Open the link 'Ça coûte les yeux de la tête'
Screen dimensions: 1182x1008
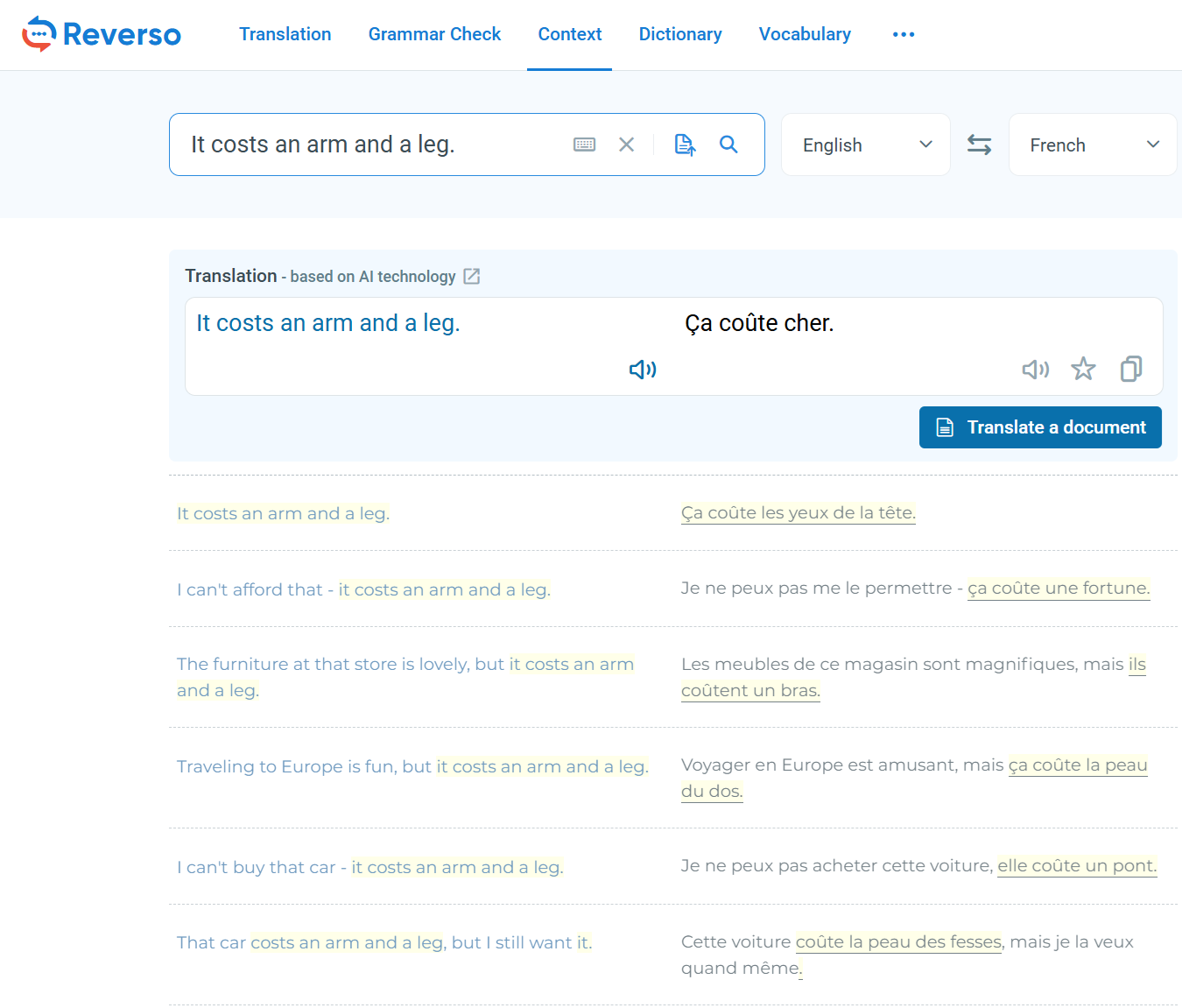(798, 512)
